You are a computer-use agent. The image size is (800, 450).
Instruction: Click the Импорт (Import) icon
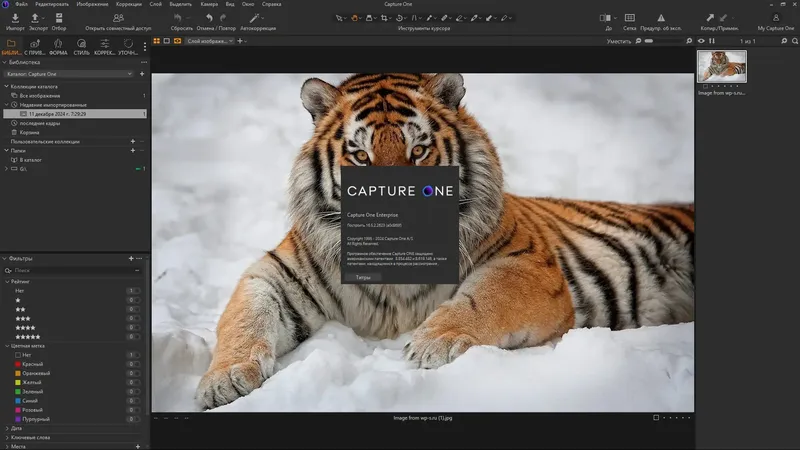click(x=14, y=18)
